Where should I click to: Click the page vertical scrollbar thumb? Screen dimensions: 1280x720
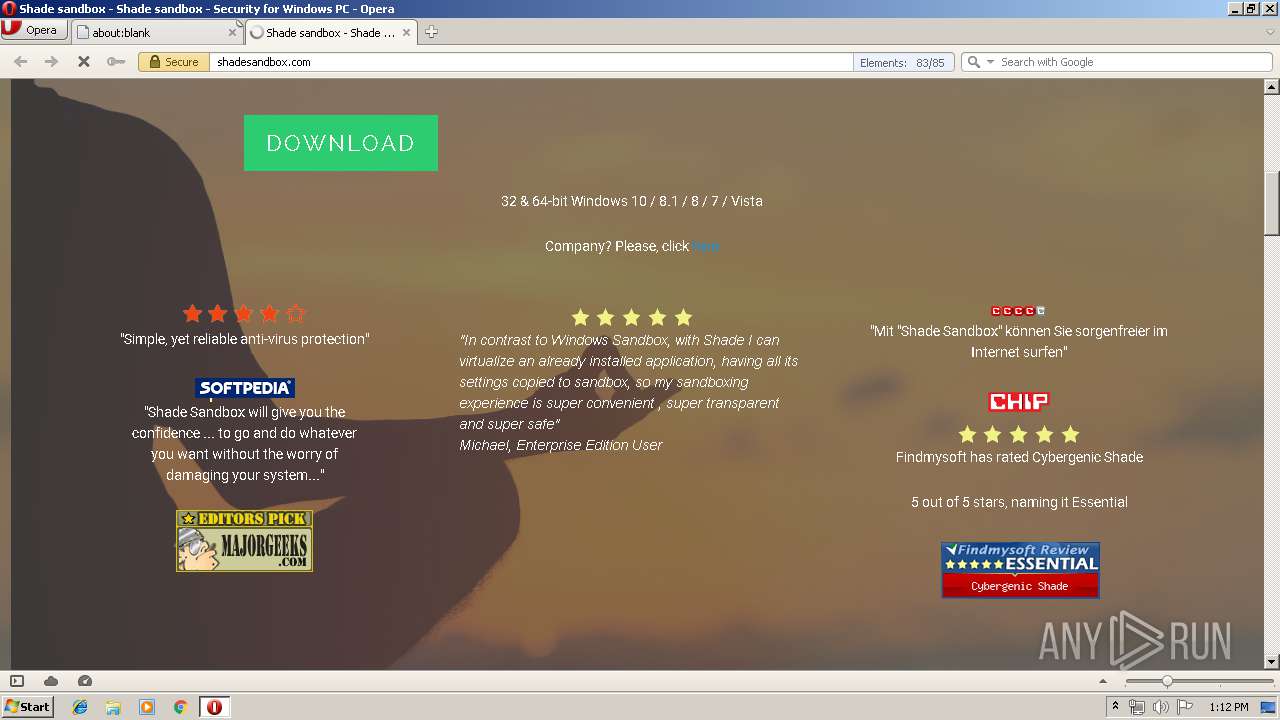pyautogui.click(x=1272, y=203)
